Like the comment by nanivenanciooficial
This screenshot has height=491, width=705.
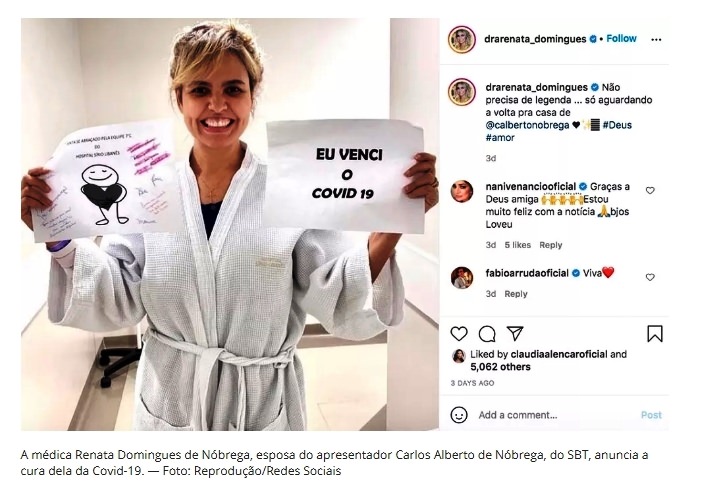click(650, 191)
